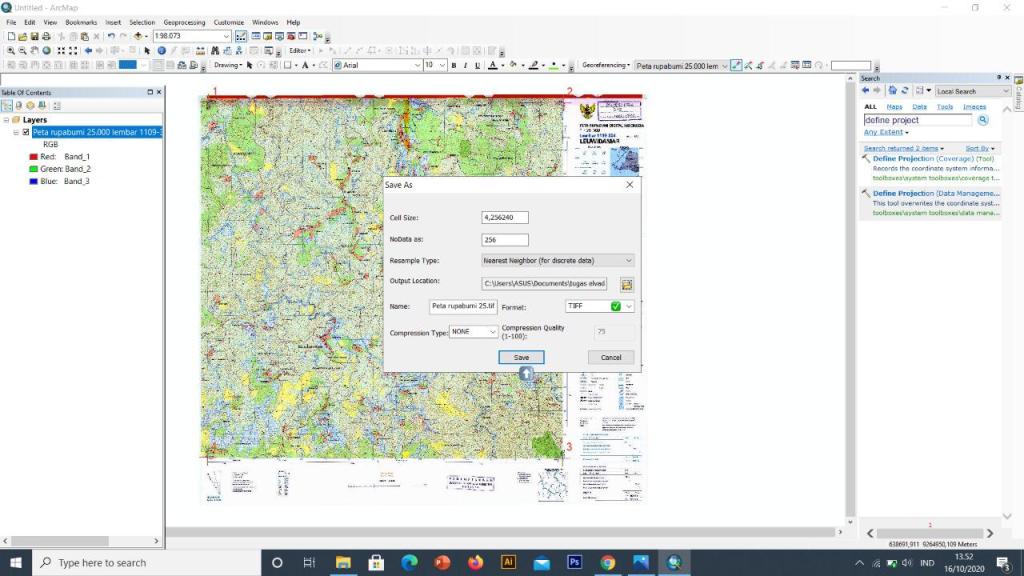Viewport: 1024px width, 576px height.
Task: Uncheck the Peta rupabumi layer visibility checkbox
Action: click(x=26, y=132)
